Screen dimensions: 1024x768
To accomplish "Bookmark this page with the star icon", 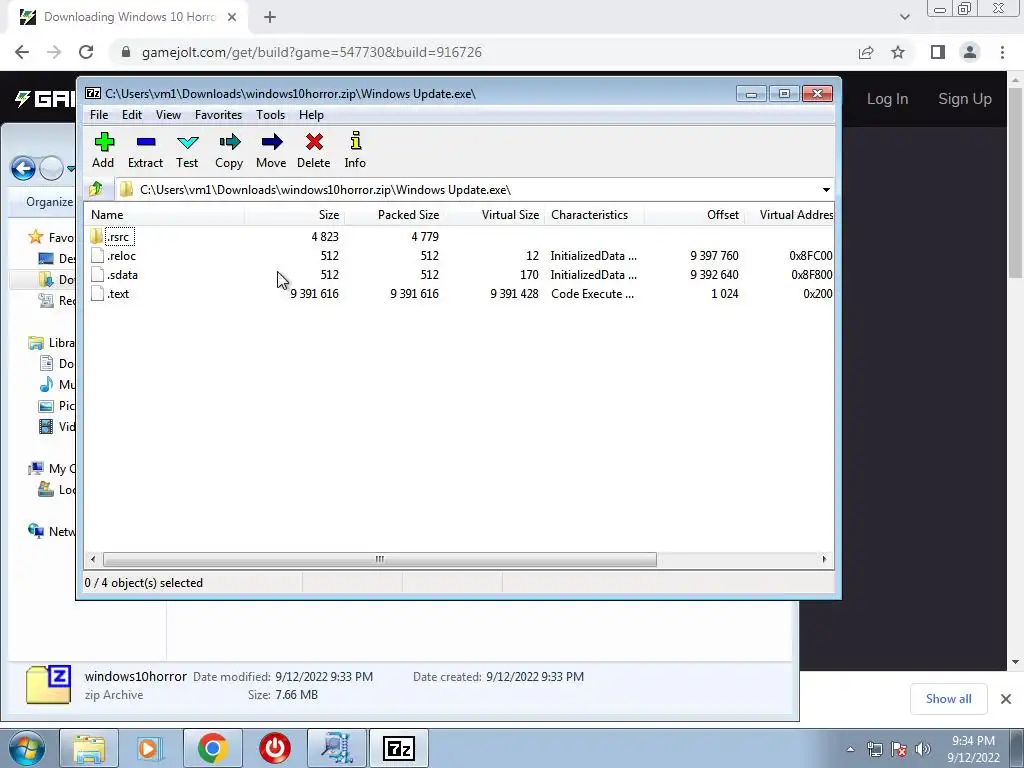I will tap(899, 52).
